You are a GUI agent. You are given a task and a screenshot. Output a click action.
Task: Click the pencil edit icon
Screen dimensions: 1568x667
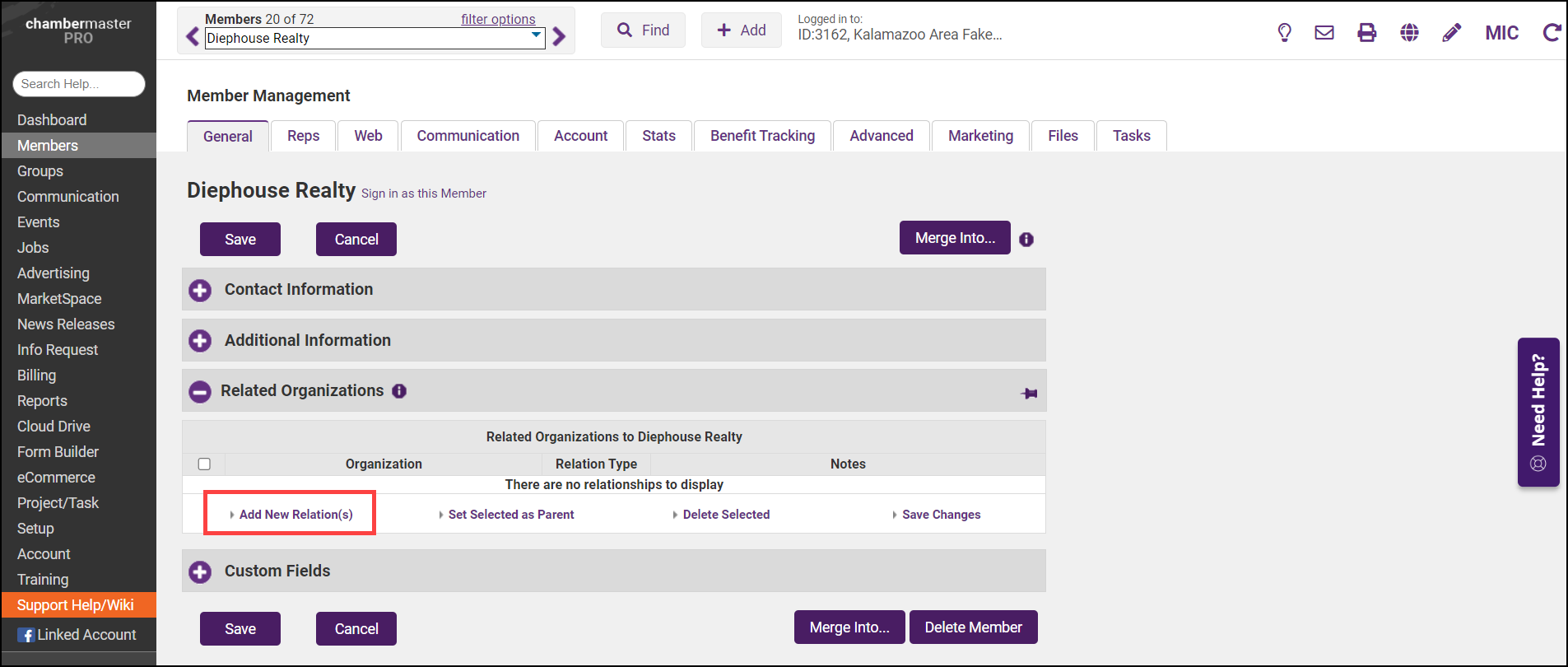pyautogui.click(x=1452, y=33)
